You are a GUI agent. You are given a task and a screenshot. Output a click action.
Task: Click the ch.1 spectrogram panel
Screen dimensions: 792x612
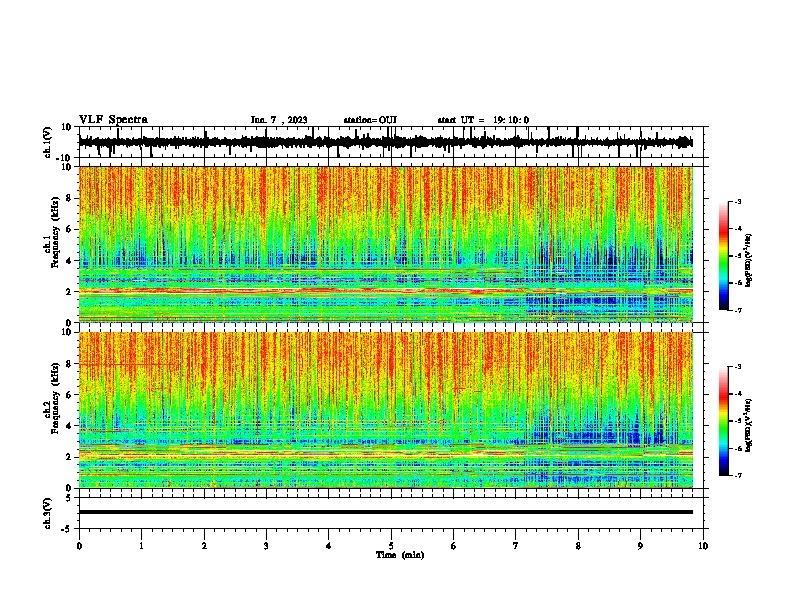click(x=386, y=244)
